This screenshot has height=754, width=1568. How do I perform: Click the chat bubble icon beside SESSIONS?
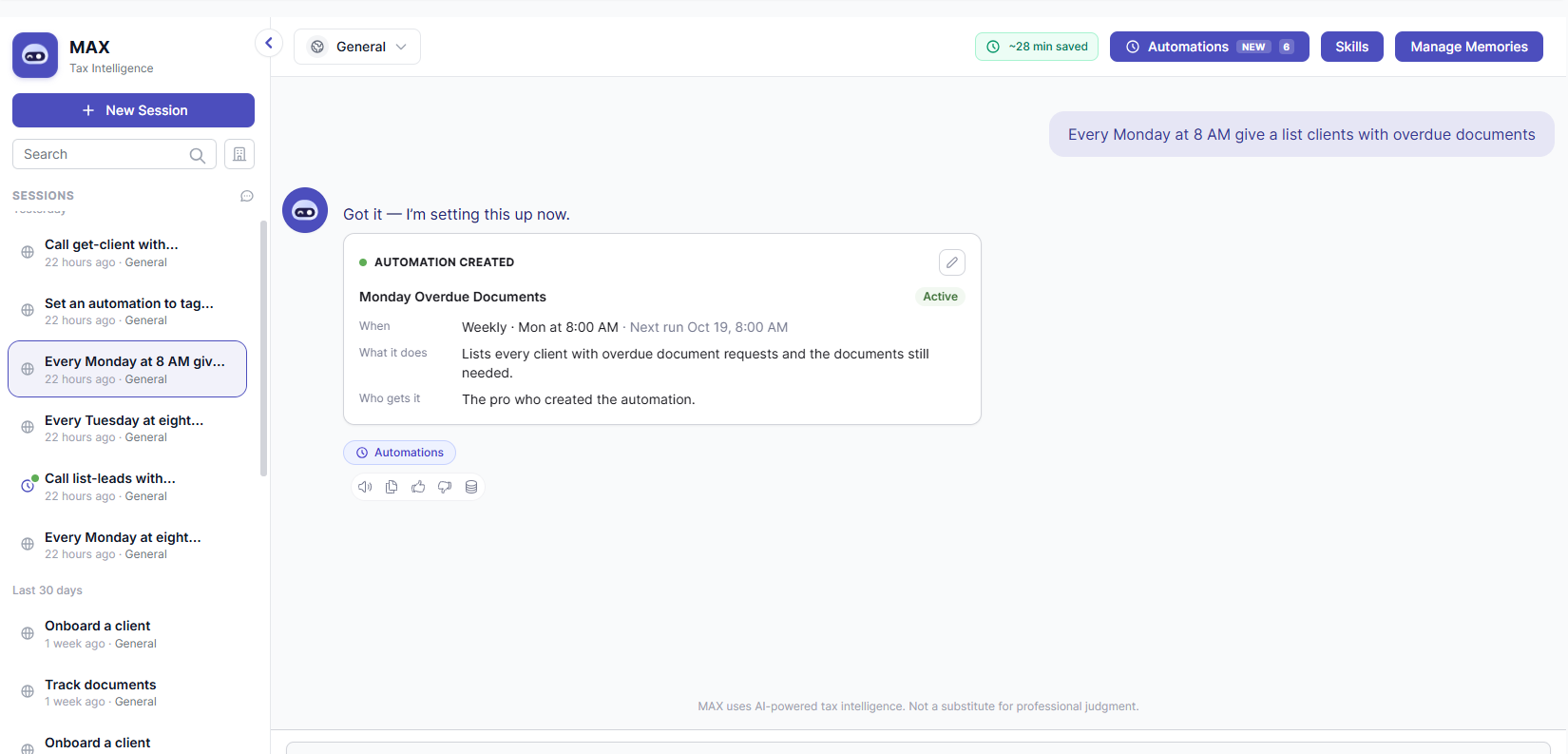[x=247, y=196]
